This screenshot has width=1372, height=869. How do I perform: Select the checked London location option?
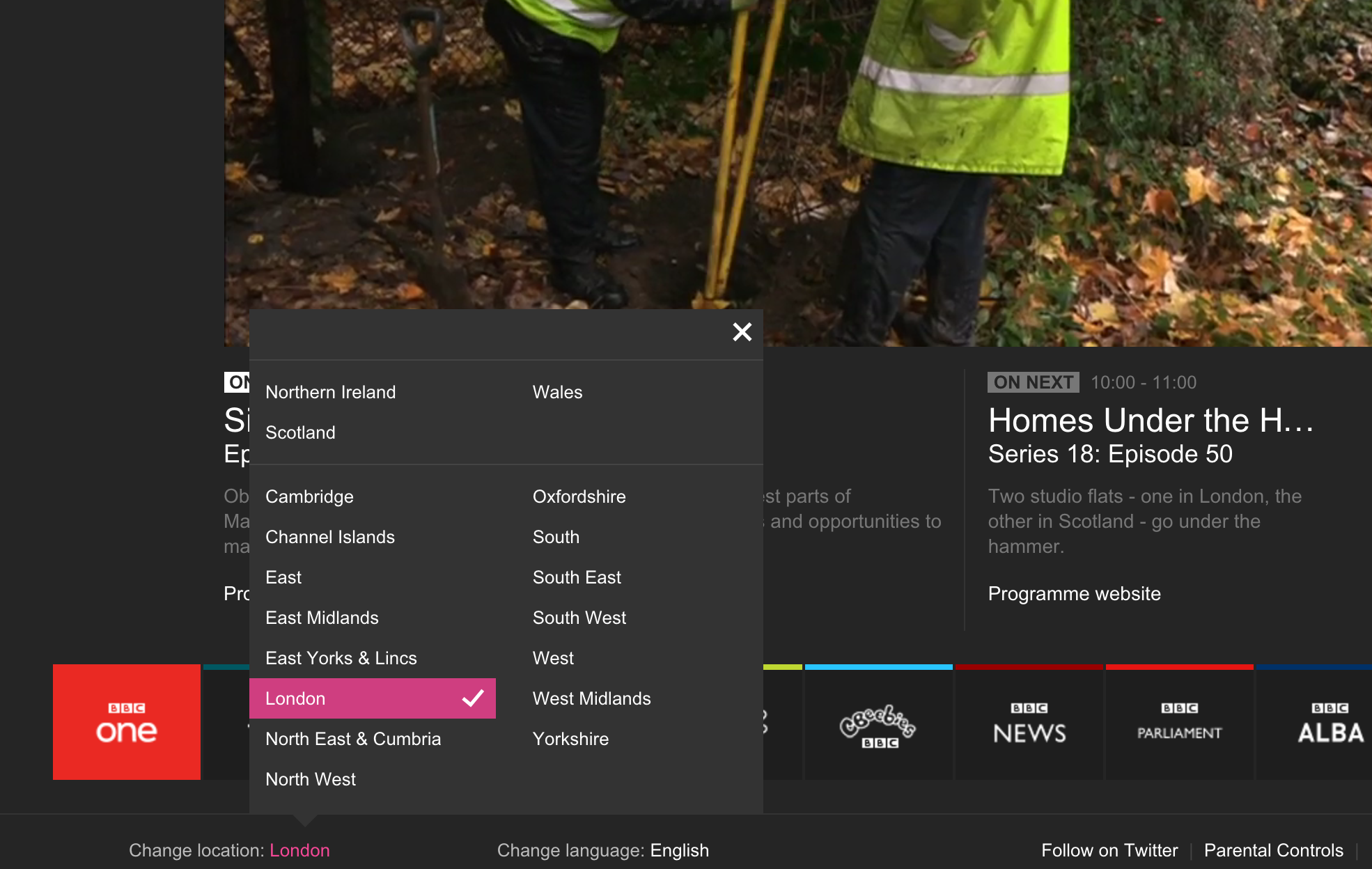click(x=373, y=698)
